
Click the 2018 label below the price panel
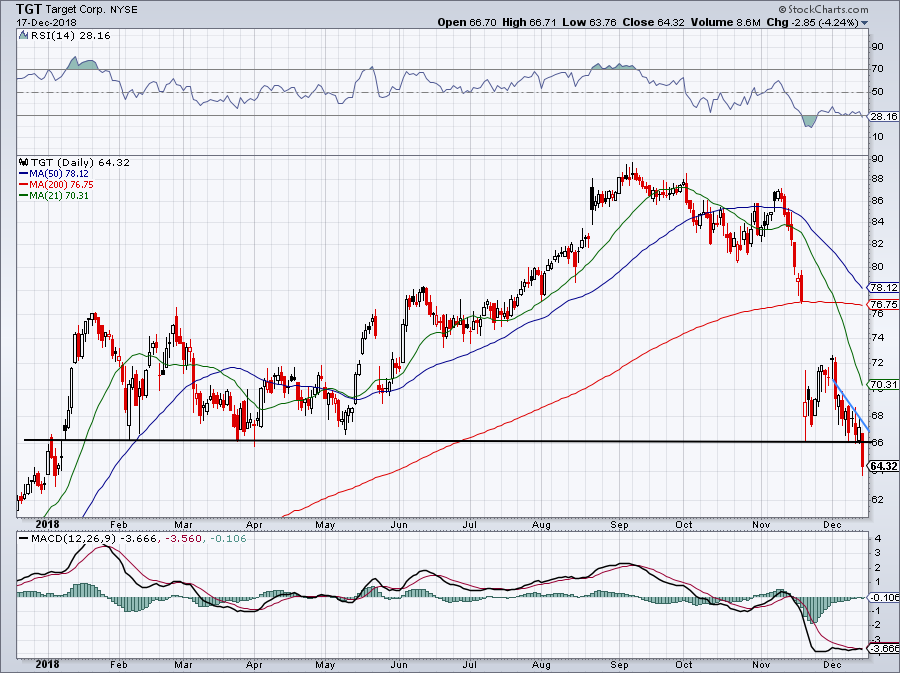(47, 524)
